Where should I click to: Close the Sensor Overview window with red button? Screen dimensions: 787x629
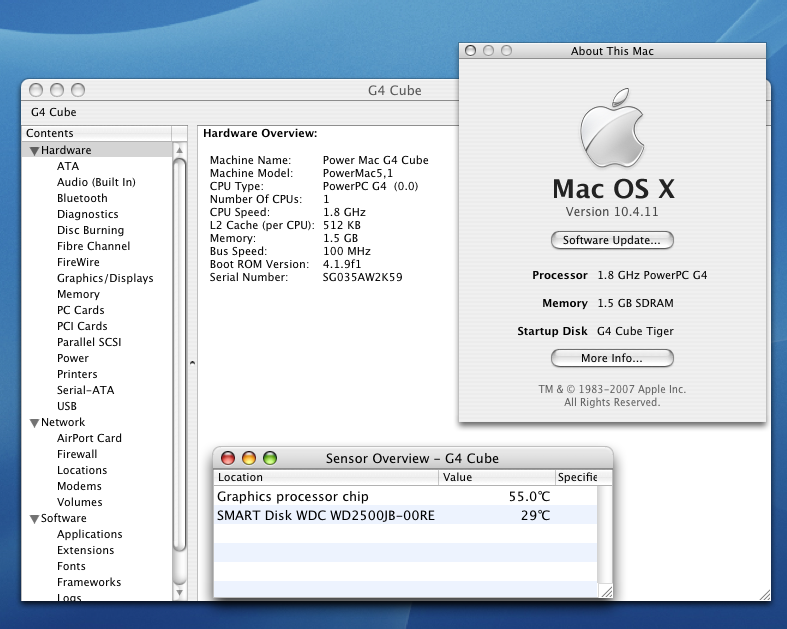(228, 458)
